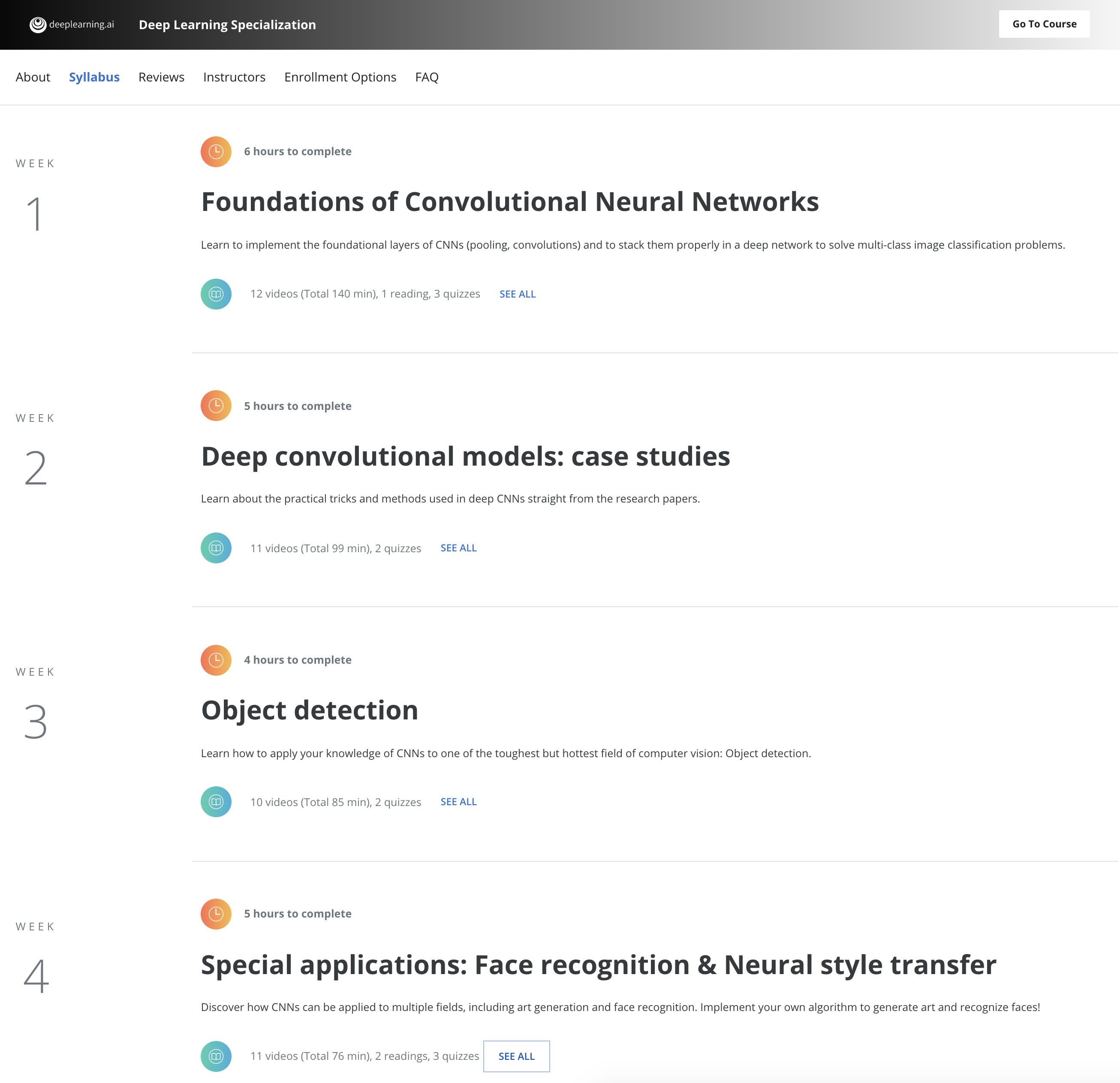This screenshot has height=1083, width=1120.
Task: Click the clock icon for Week 3
Action: tap(216, 660)
